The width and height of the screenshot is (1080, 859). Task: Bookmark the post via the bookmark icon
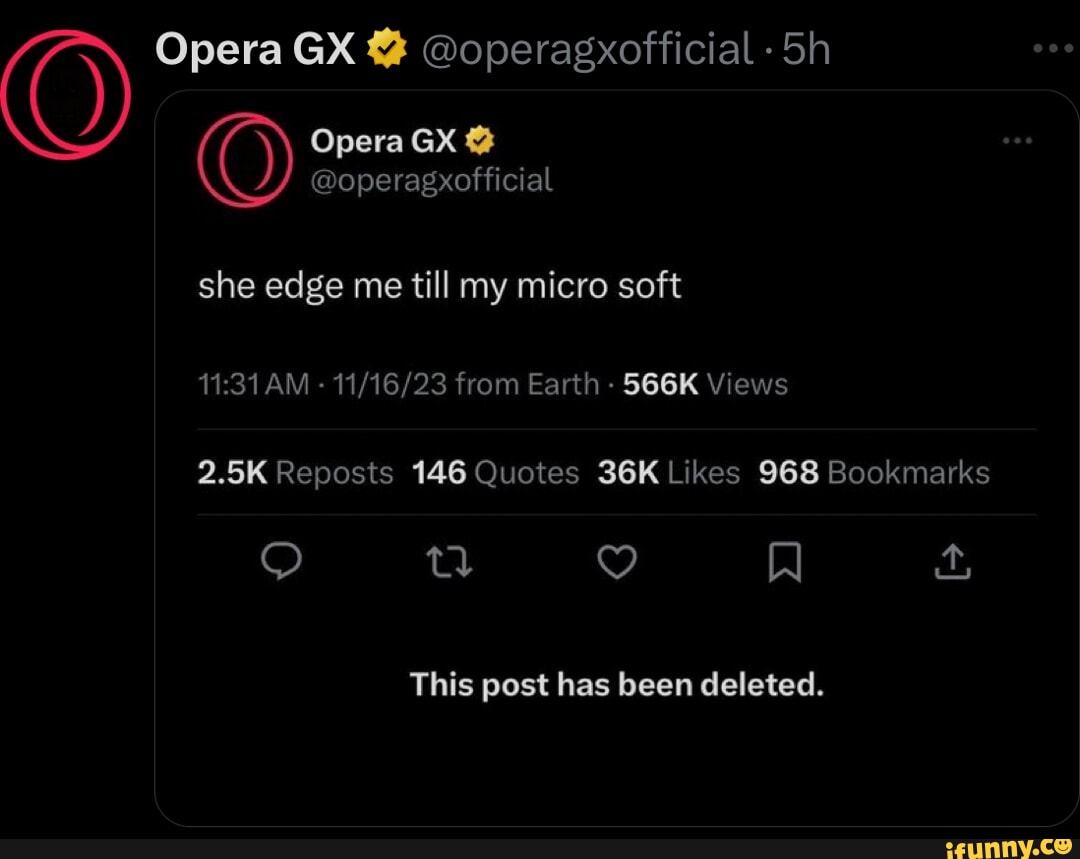pyautogui.click(x=784, y=562)
